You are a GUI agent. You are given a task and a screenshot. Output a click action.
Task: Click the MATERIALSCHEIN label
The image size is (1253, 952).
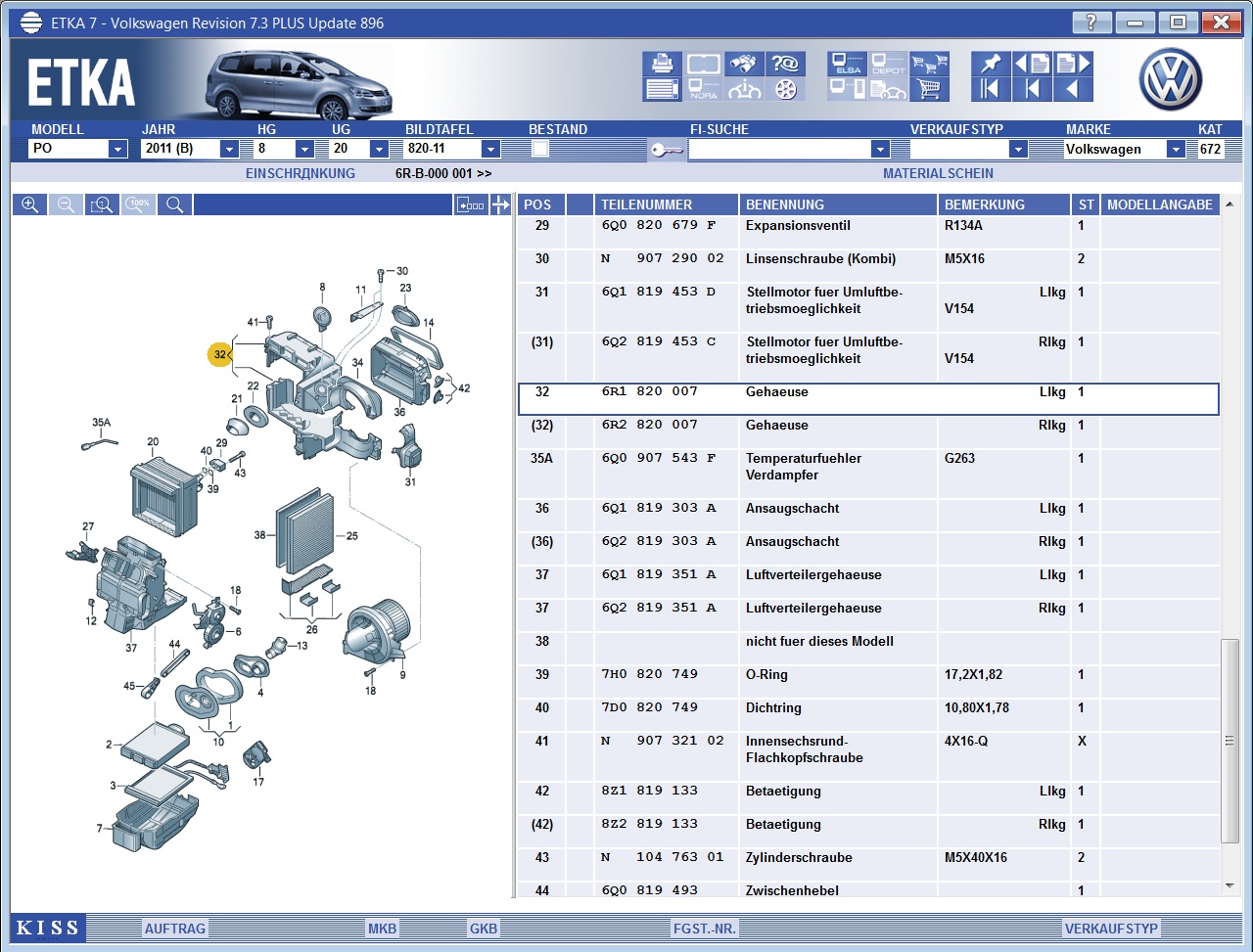(938, 173)
